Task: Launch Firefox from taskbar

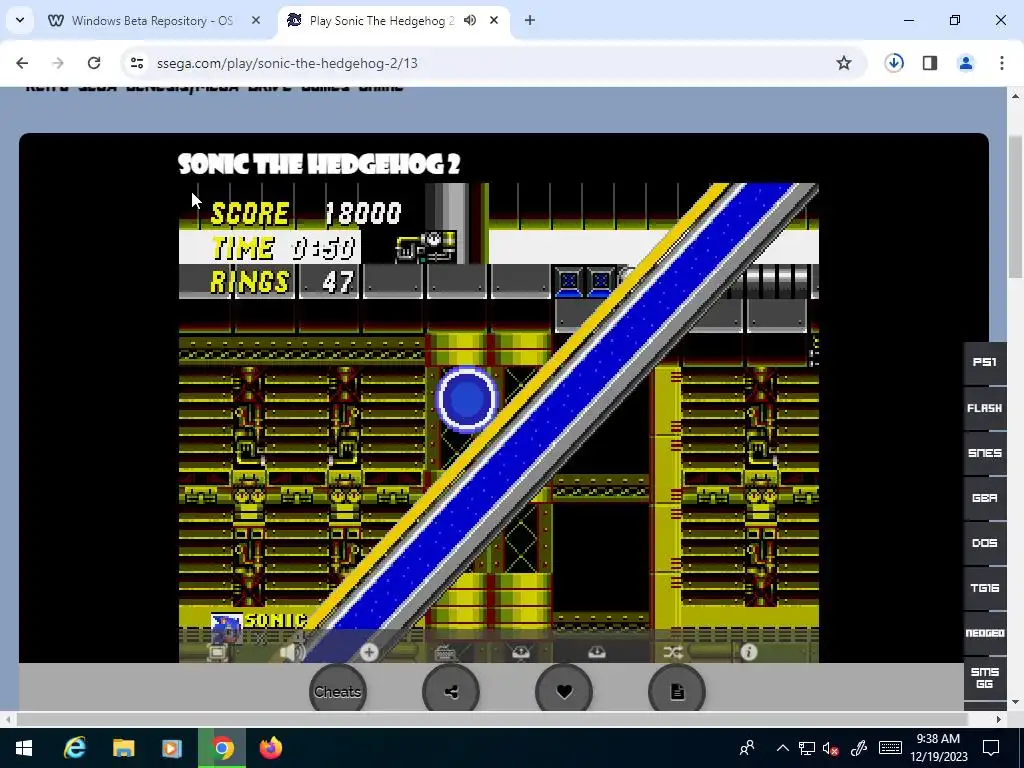Action: pyautogui.click(x=270, y=748)
